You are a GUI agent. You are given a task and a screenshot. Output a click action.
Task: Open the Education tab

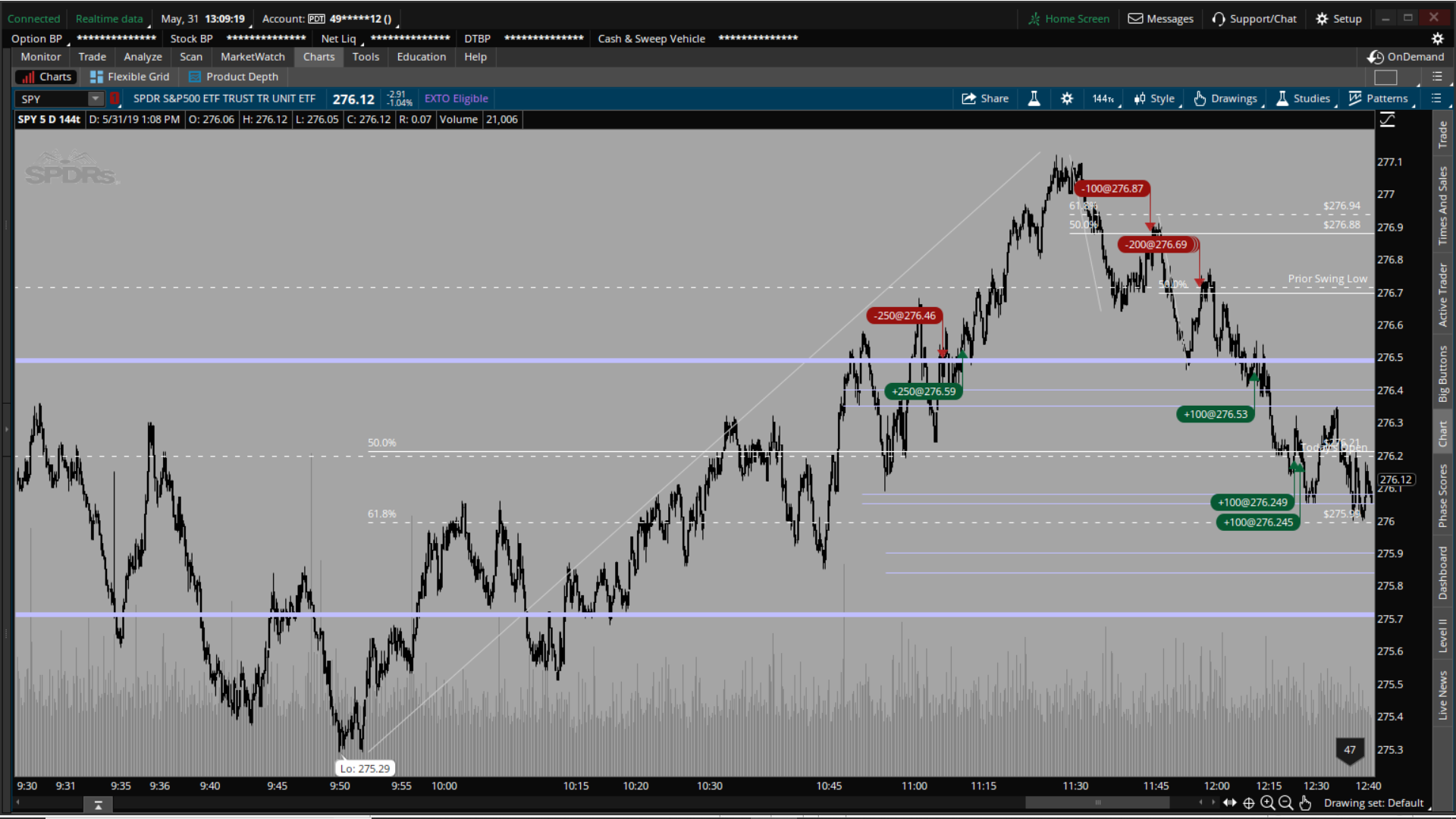click(422, 57)
